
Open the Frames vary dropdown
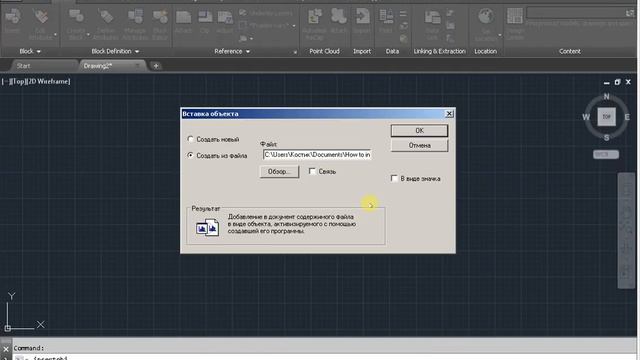click(x=294, y=26)
